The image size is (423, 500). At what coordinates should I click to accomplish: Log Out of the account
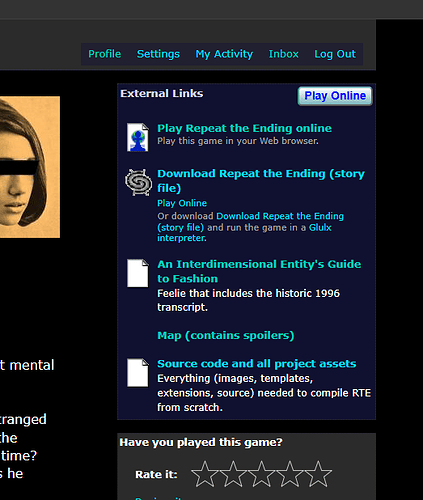335,54
